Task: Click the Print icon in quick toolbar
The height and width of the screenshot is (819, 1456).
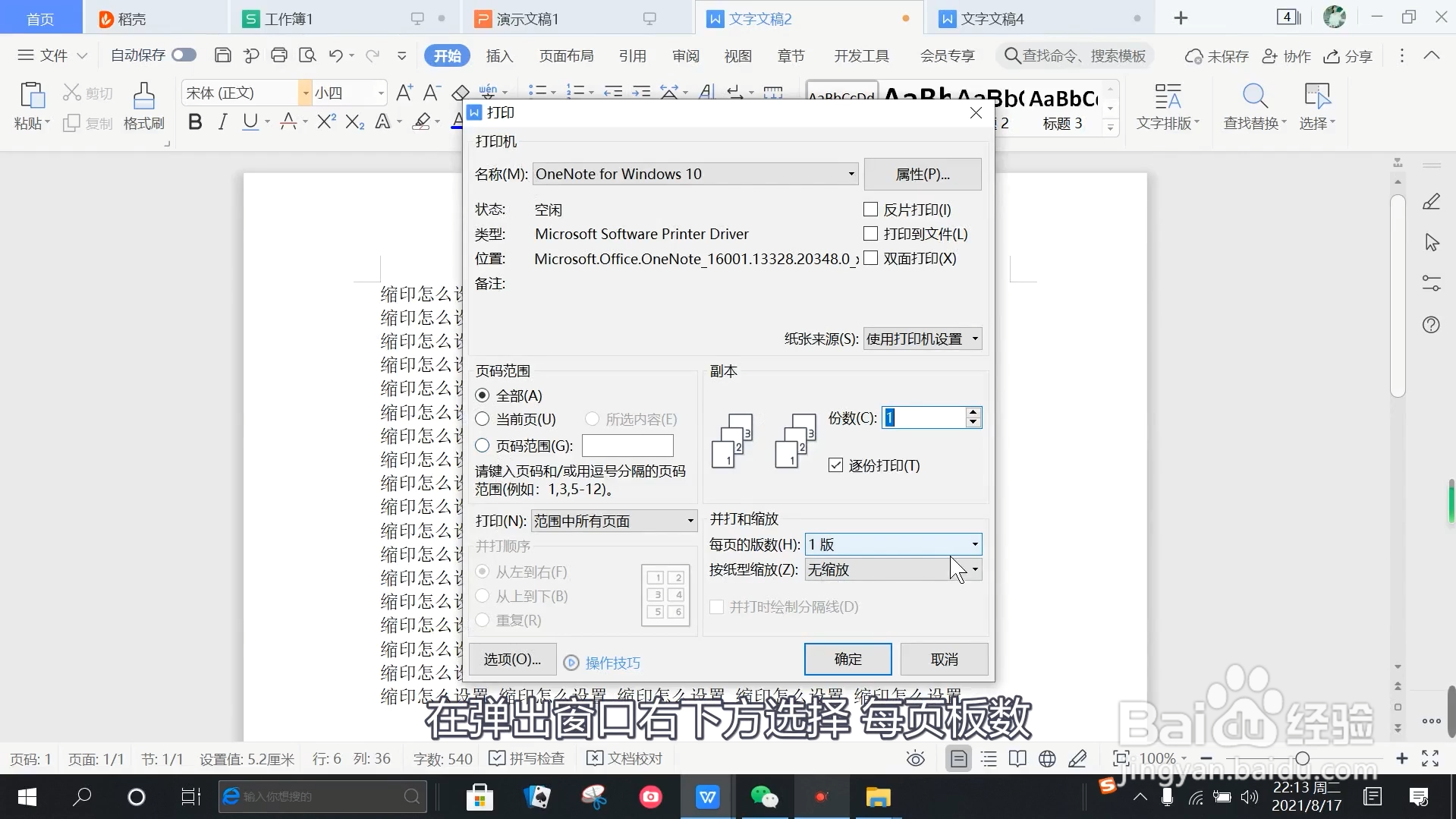Action: (x=279, y=55)
